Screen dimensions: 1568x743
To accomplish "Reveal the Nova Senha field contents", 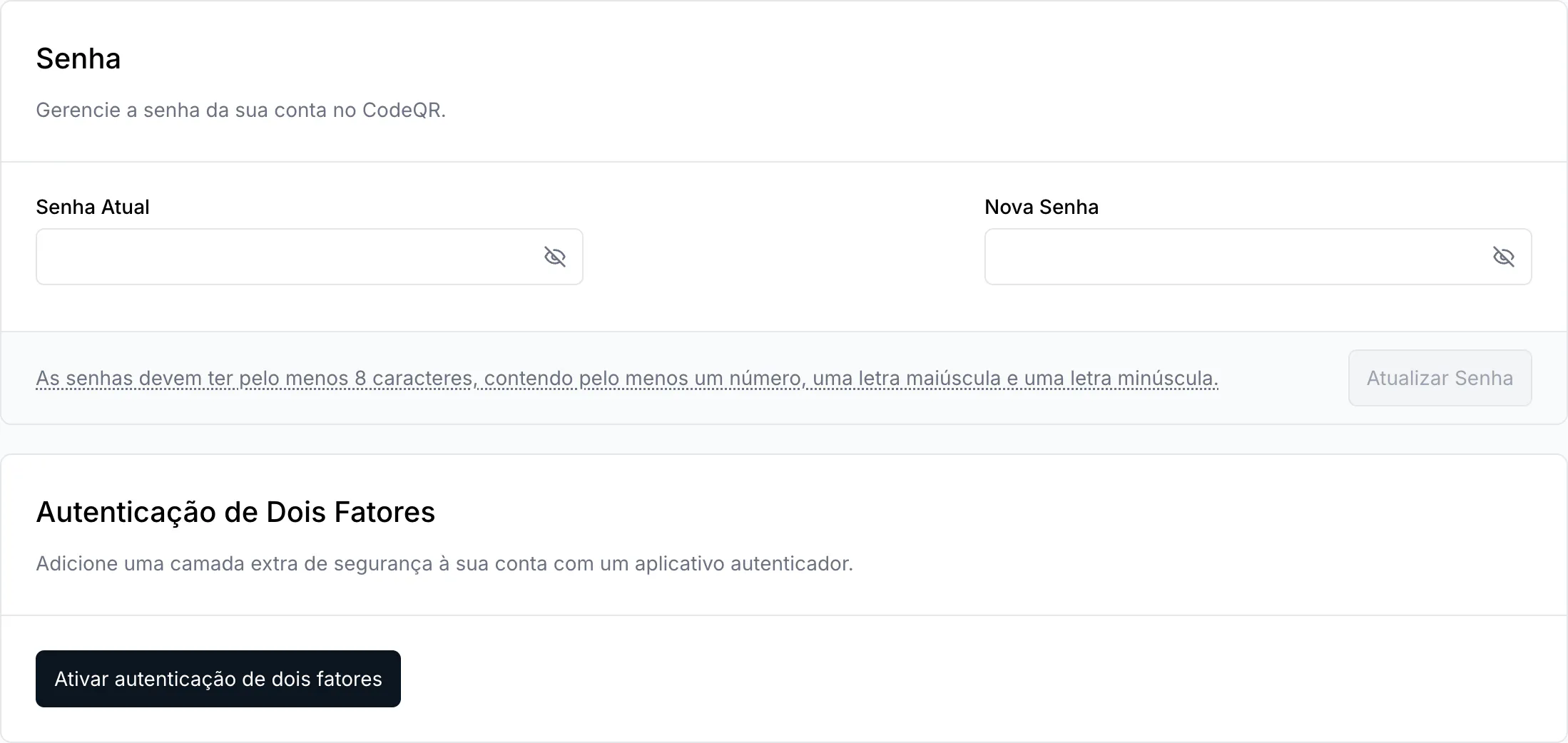I will [1503, 257].
